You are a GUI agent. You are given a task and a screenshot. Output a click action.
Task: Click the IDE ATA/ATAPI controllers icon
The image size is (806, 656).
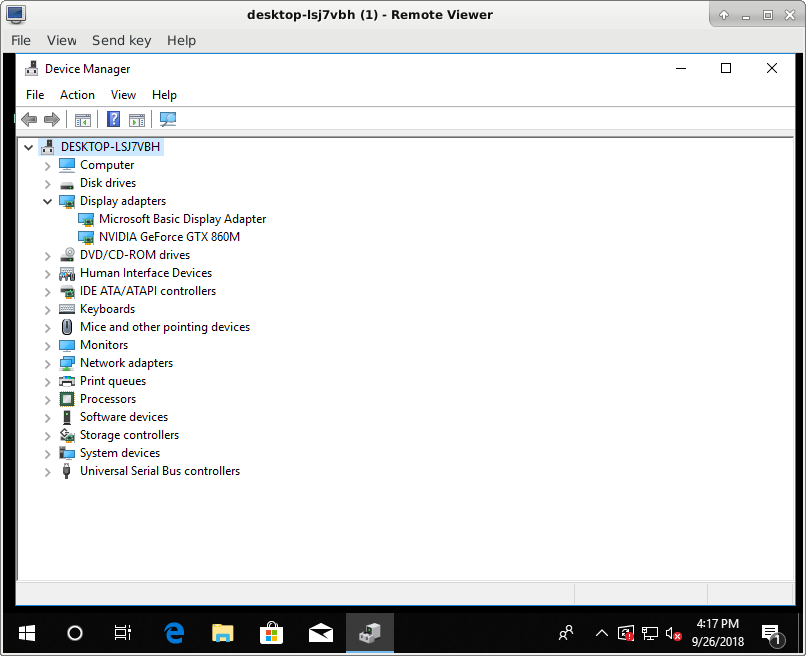[x=67, y=291]
